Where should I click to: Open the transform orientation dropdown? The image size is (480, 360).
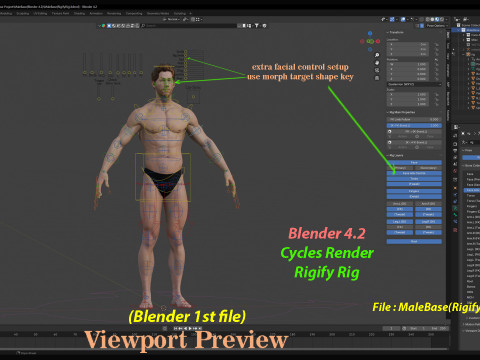click(x=172, y=19)
